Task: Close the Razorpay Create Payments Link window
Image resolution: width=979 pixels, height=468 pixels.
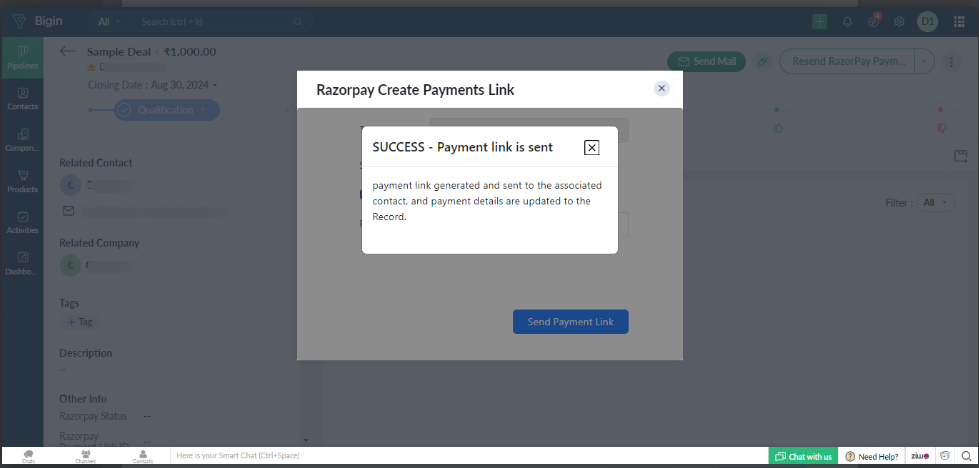Action: tap(662, 88)
